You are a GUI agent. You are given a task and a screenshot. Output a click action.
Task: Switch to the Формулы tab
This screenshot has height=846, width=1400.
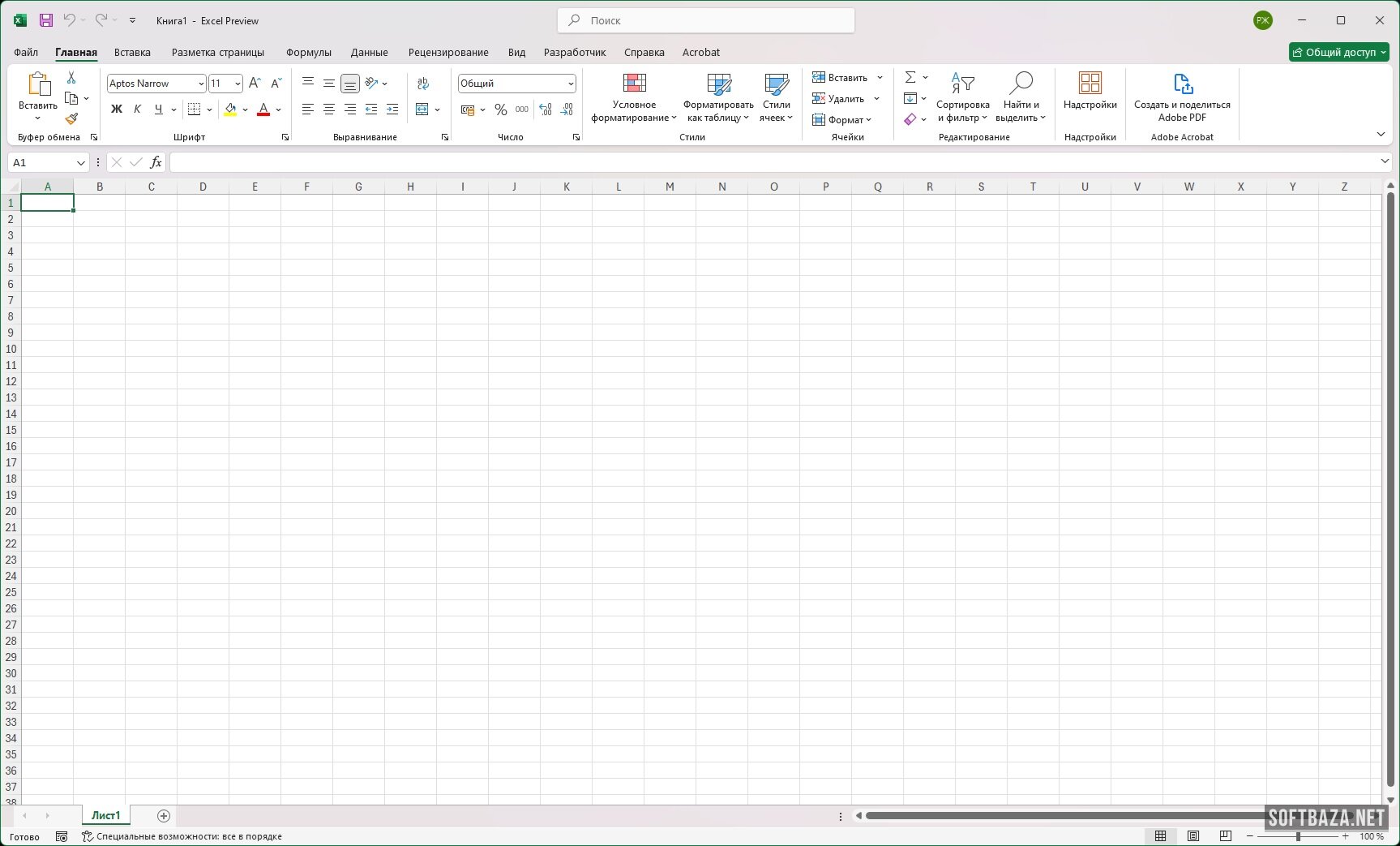pos(308,53)
